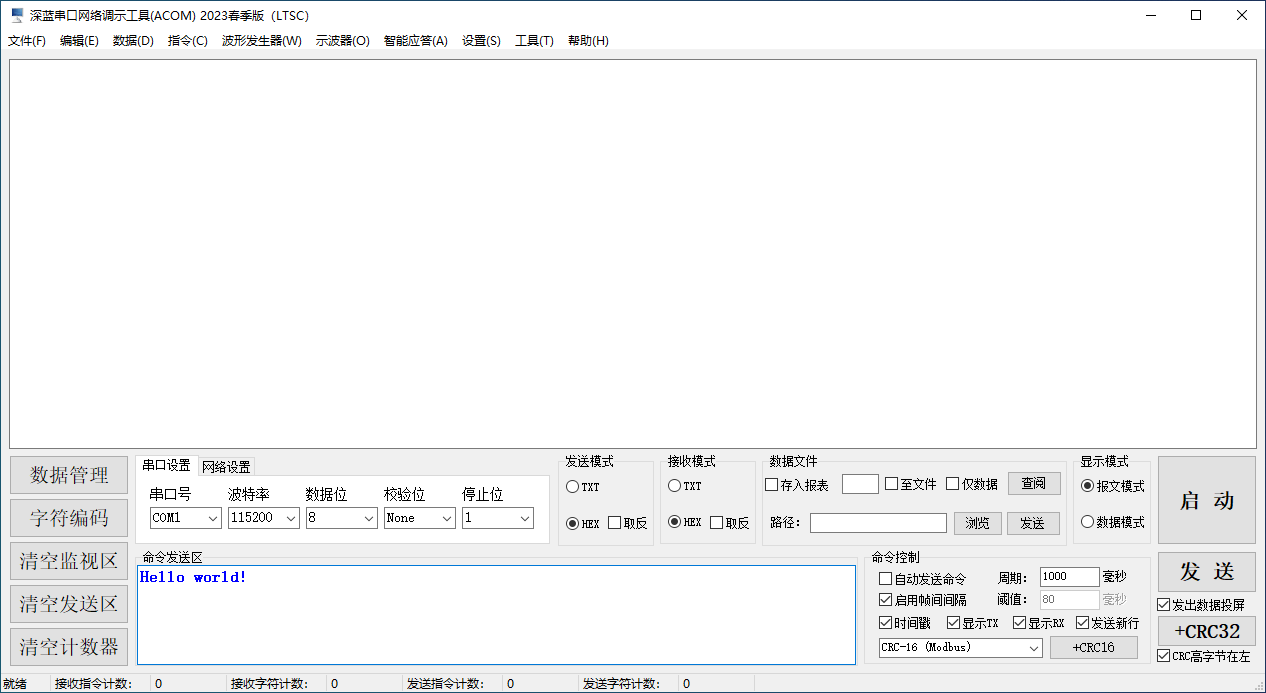The image size is (1266, 693).
Task: Click the 路径 file path input field
Action: coord(878,523)
